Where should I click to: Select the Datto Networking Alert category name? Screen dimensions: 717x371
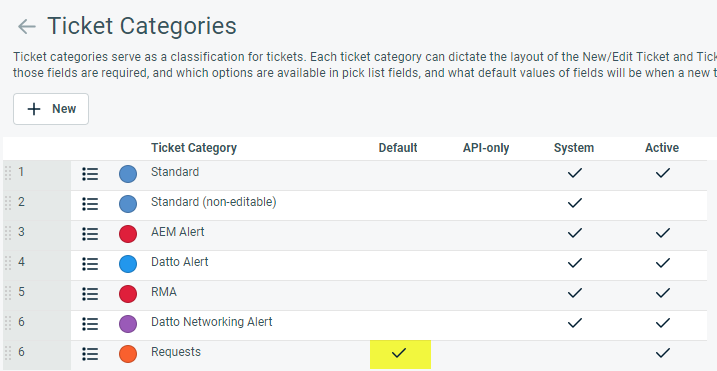coord(212,322)
